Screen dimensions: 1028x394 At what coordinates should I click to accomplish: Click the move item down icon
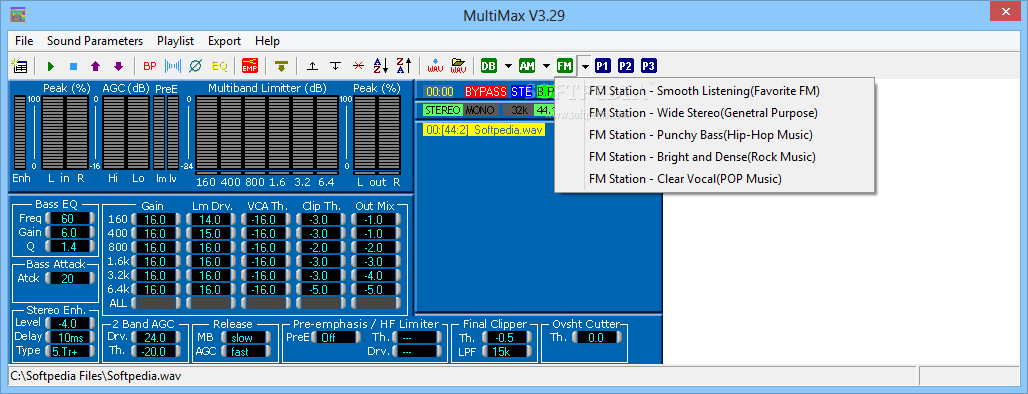click(336, 66)
